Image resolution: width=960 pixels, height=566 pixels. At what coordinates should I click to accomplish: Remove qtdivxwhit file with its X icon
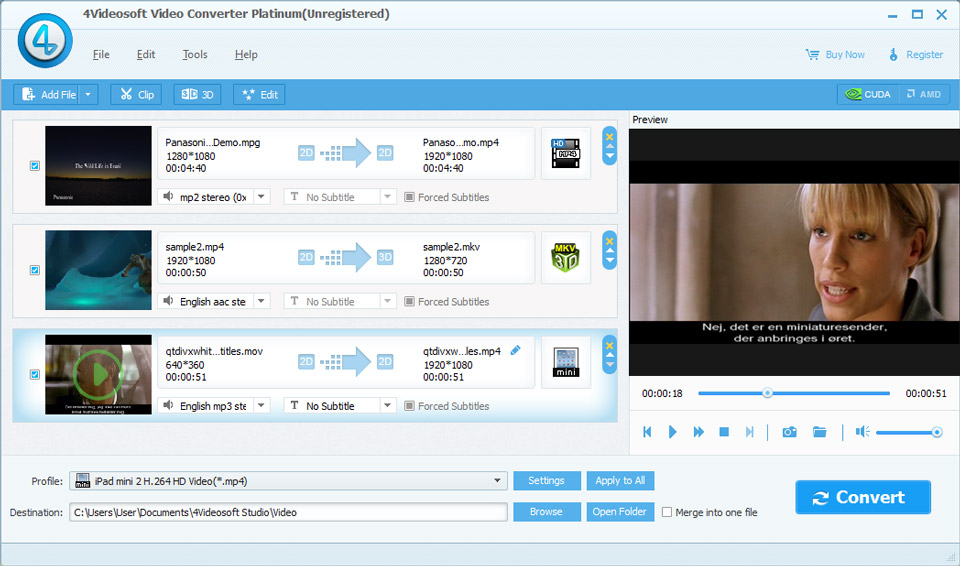(x=610, y=345)
